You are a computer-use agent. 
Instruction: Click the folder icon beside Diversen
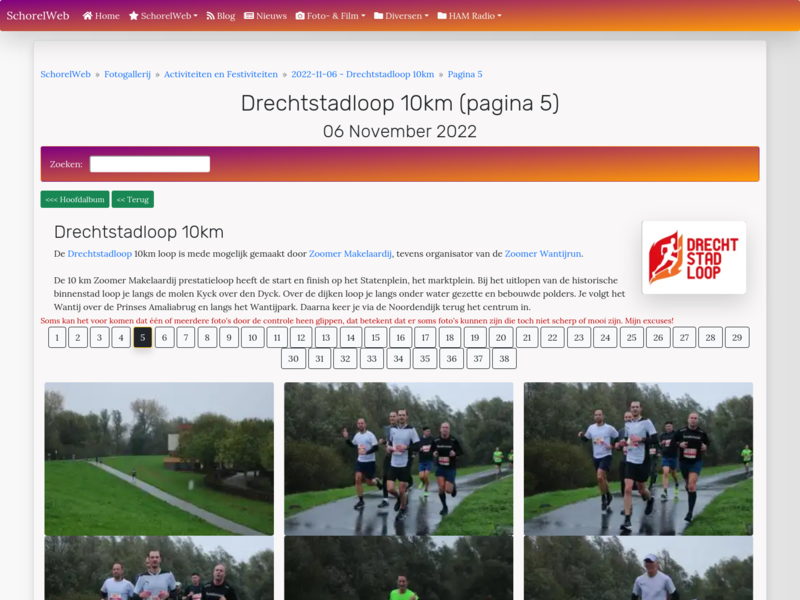point(378,16)
